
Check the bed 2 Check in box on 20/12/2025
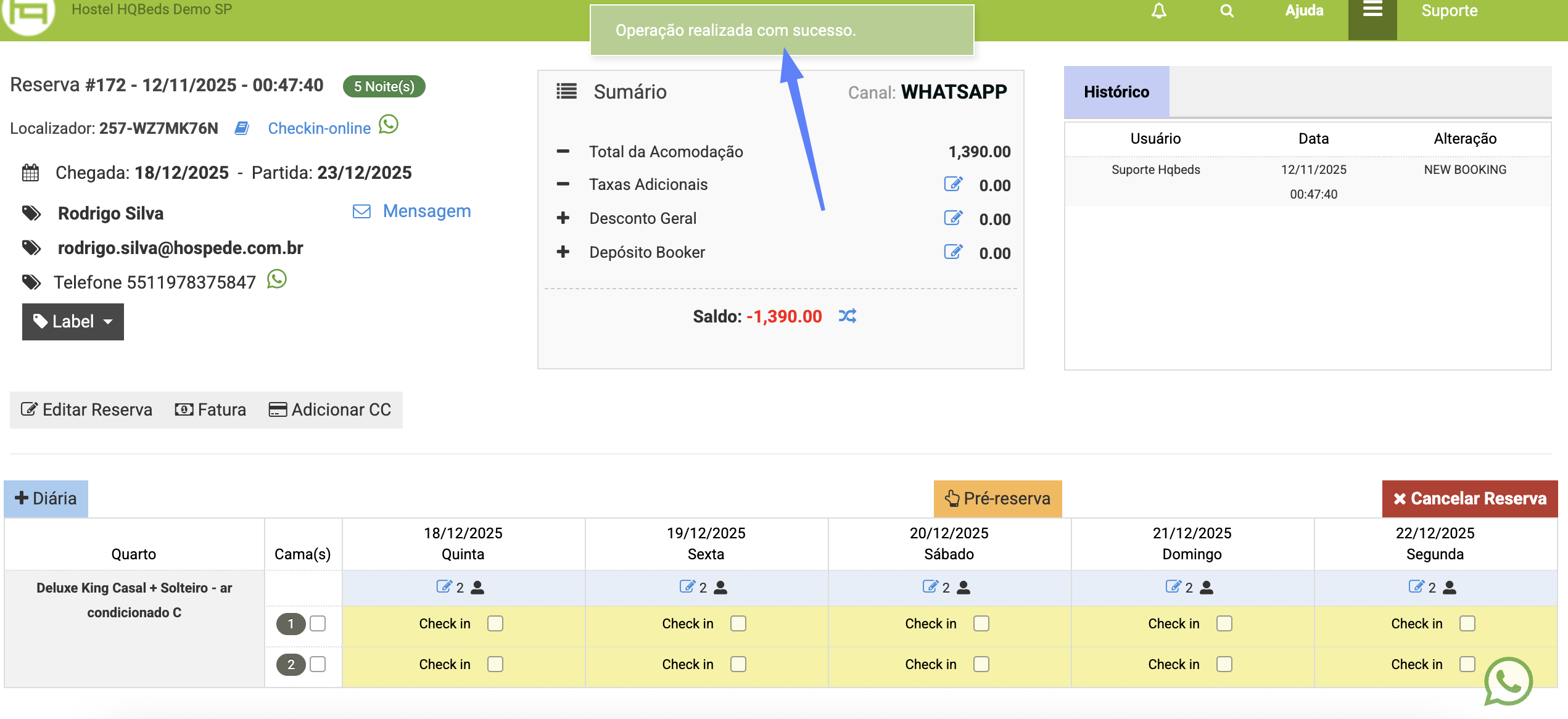coord(981,664)
